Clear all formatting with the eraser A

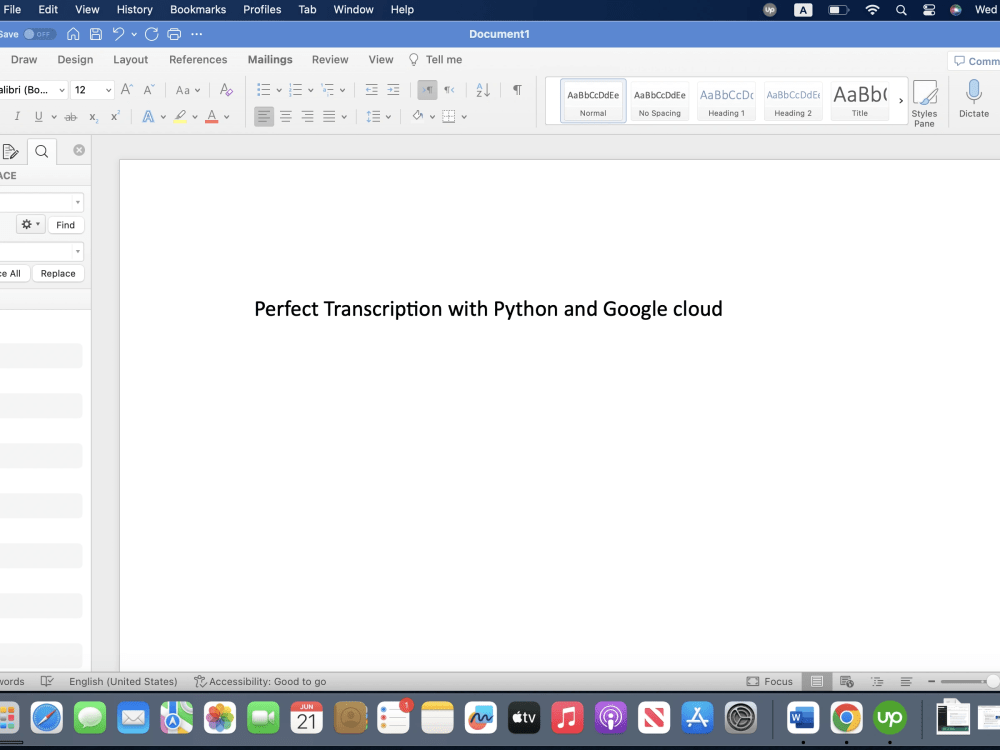pyautogui.click(x=226, y=90)
